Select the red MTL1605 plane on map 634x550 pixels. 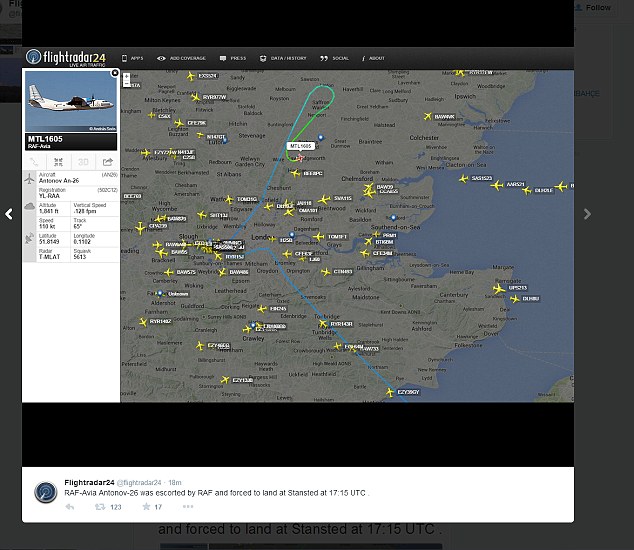point(300,158)
